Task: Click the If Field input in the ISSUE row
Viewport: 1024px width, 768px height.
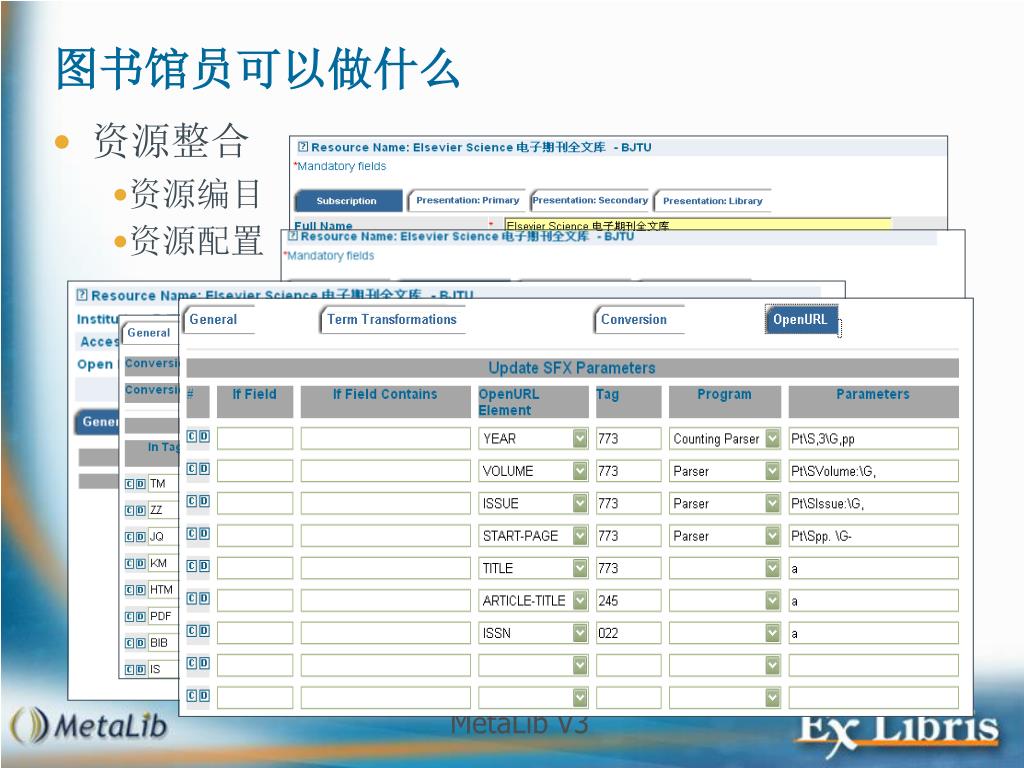Action: click(x=255, y=503)
